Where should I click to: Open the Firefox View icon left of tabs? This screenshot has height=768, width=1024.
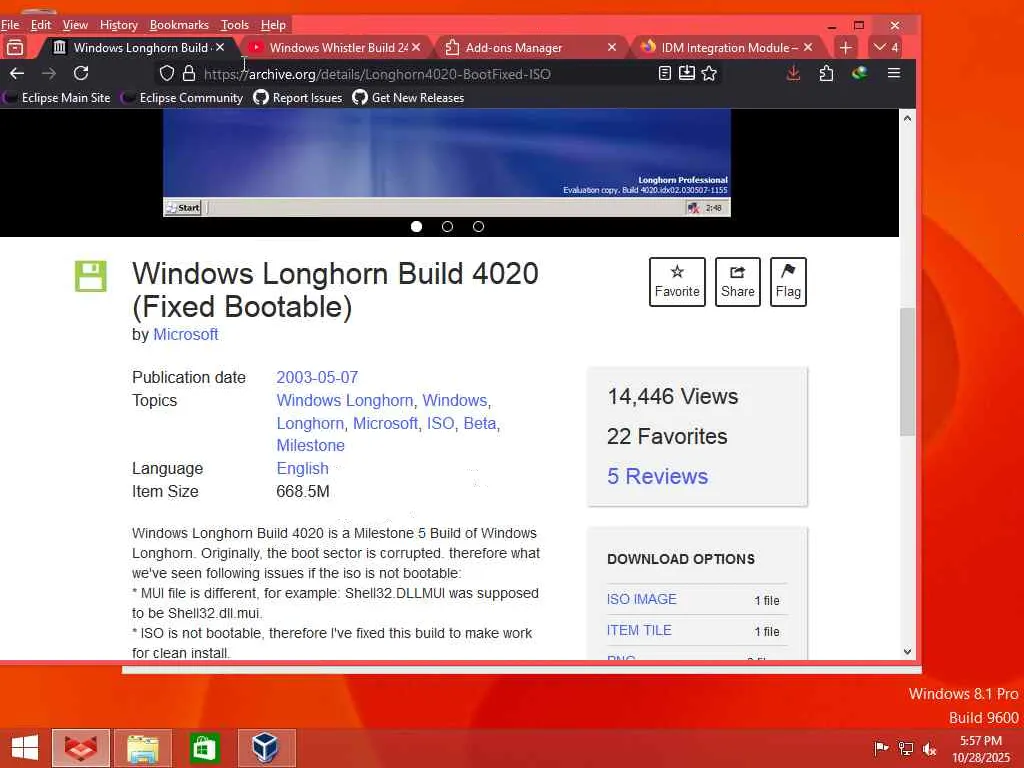coord(15,48)
